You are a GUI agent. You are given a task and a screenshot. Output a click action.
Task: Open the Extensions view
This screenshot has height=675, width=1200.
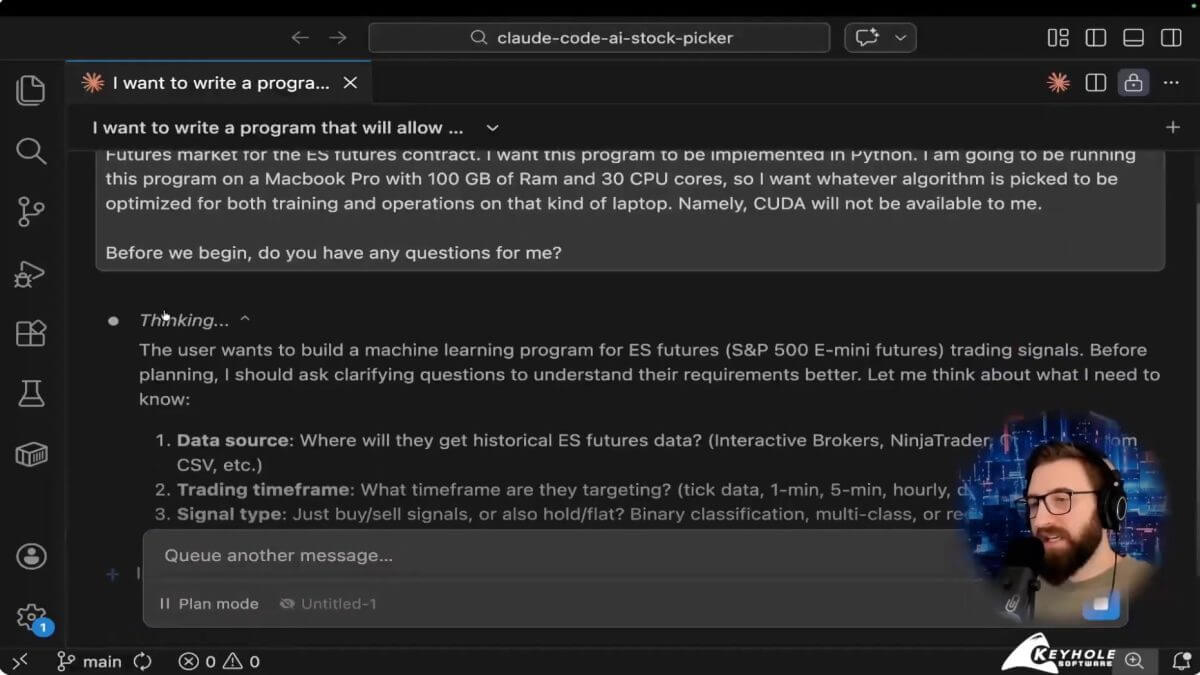click(31, 333)
